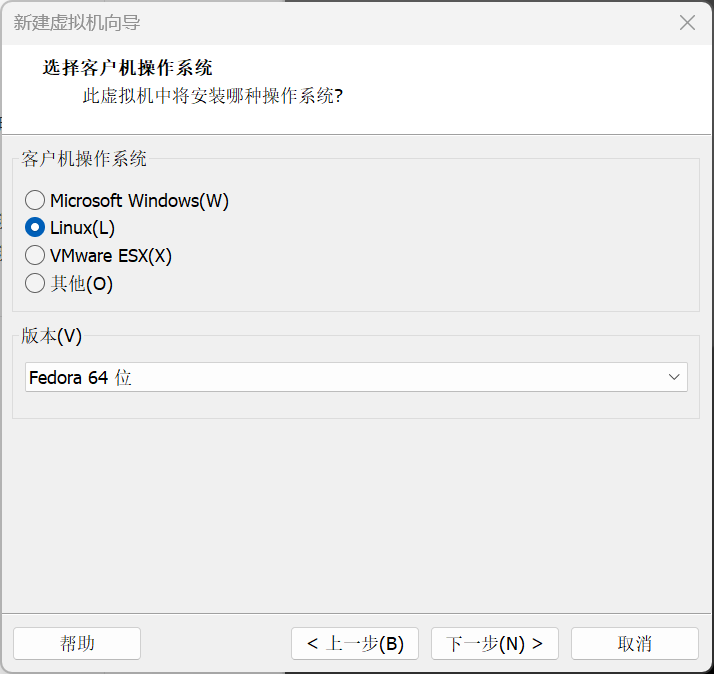Click the Linux(L) label text
This screenshot has height=674, width=714.
coord(83,228)
